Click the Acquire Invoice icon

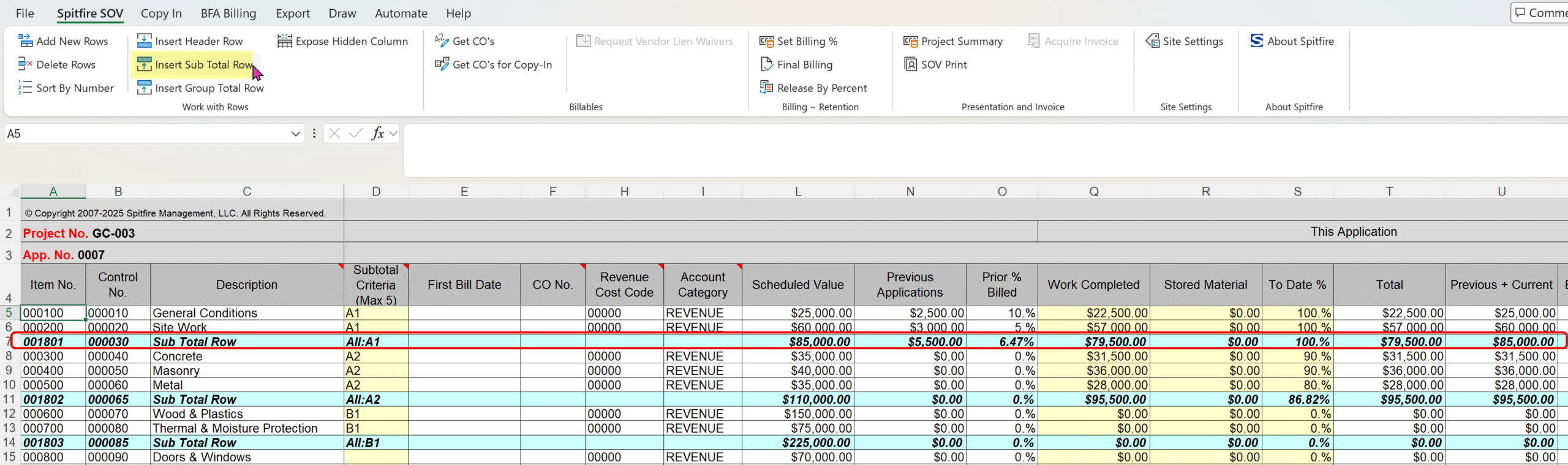(1034, 41)
